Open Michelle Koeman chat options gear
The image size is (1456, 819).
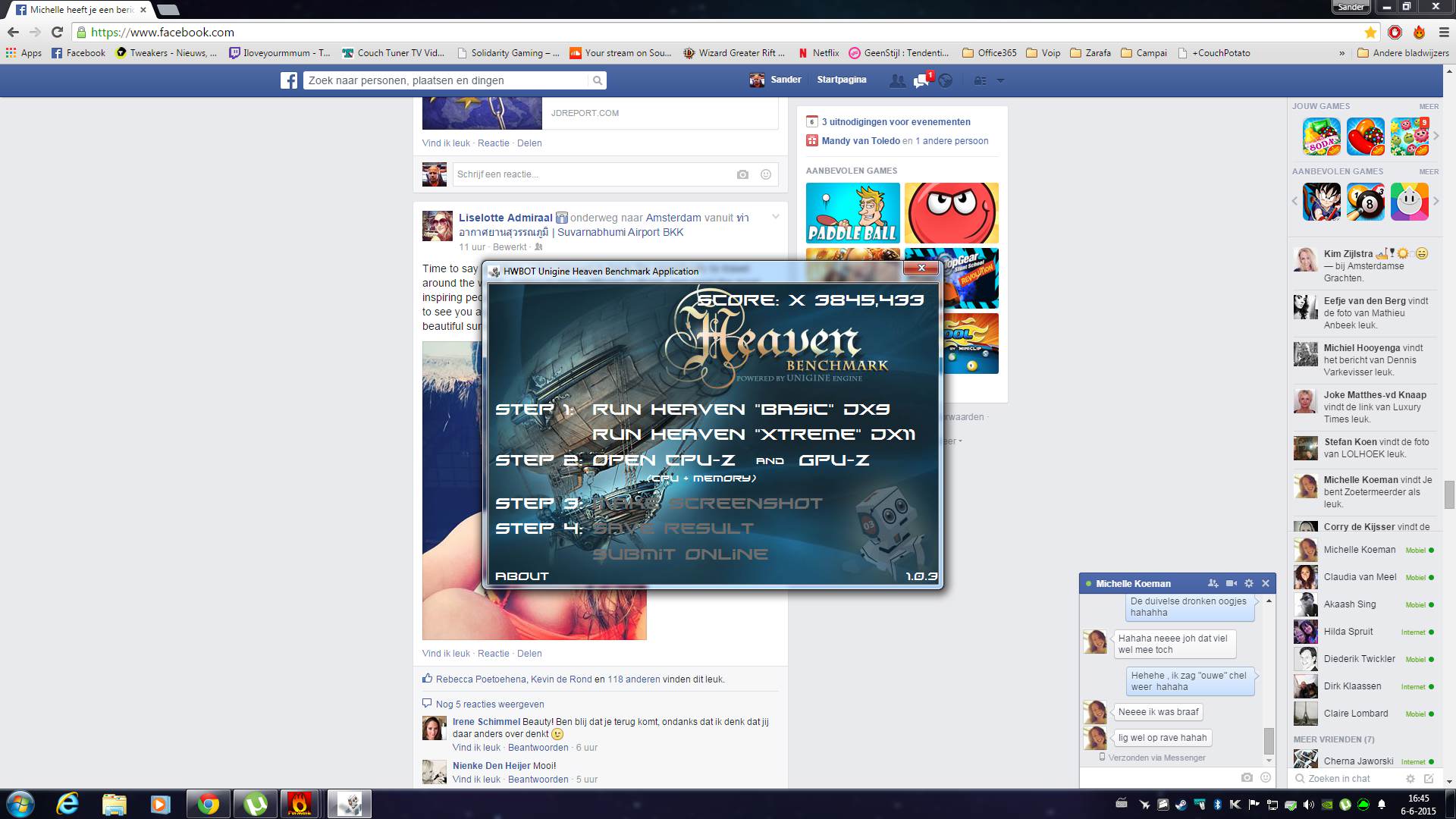pos(1249,583)
